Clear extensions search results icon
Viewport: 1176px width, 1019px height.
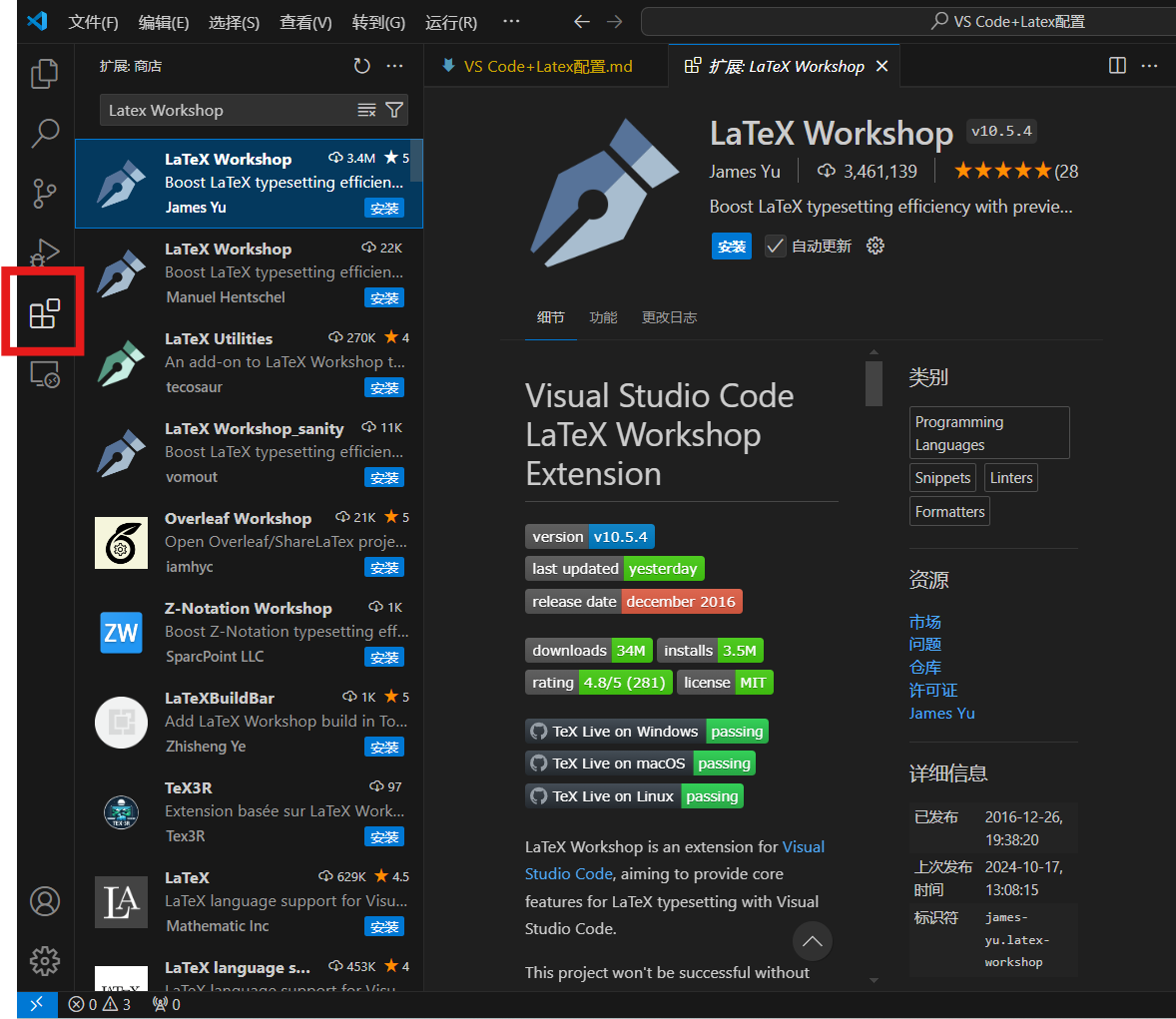point(366,110)
